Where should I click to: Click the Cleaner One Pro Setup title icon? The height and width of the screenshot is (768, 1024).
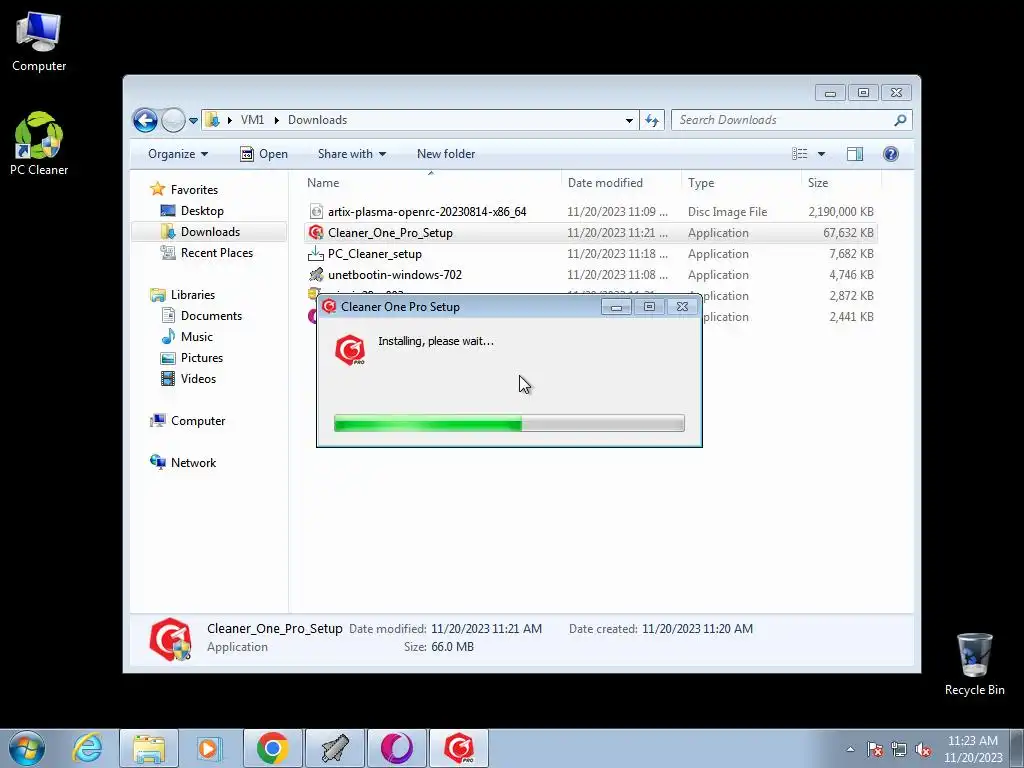coord(329,306)
